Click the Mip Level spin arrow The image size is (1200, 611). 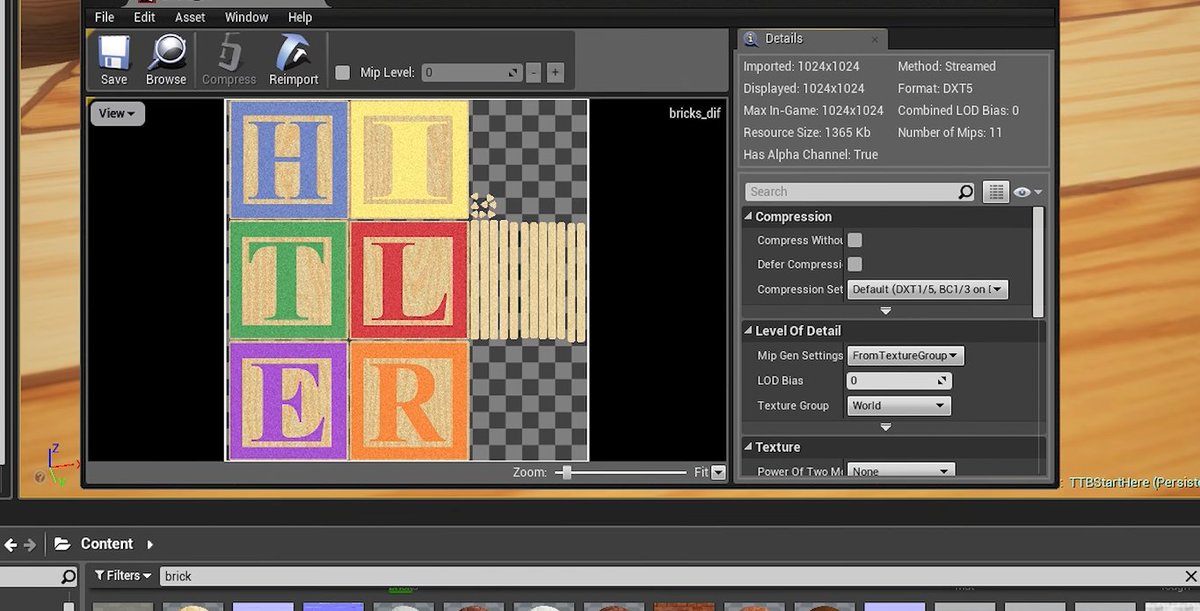(513, 73)
